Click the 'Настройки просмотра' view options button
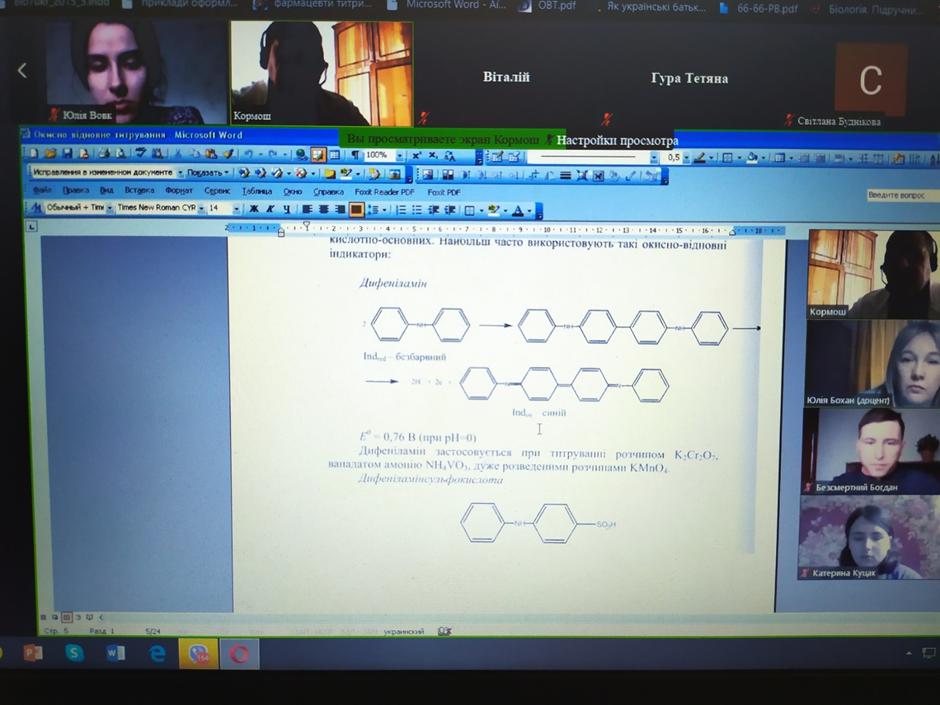Image resolution: width=940 pixels, height=705 pixels. [616, 140]
